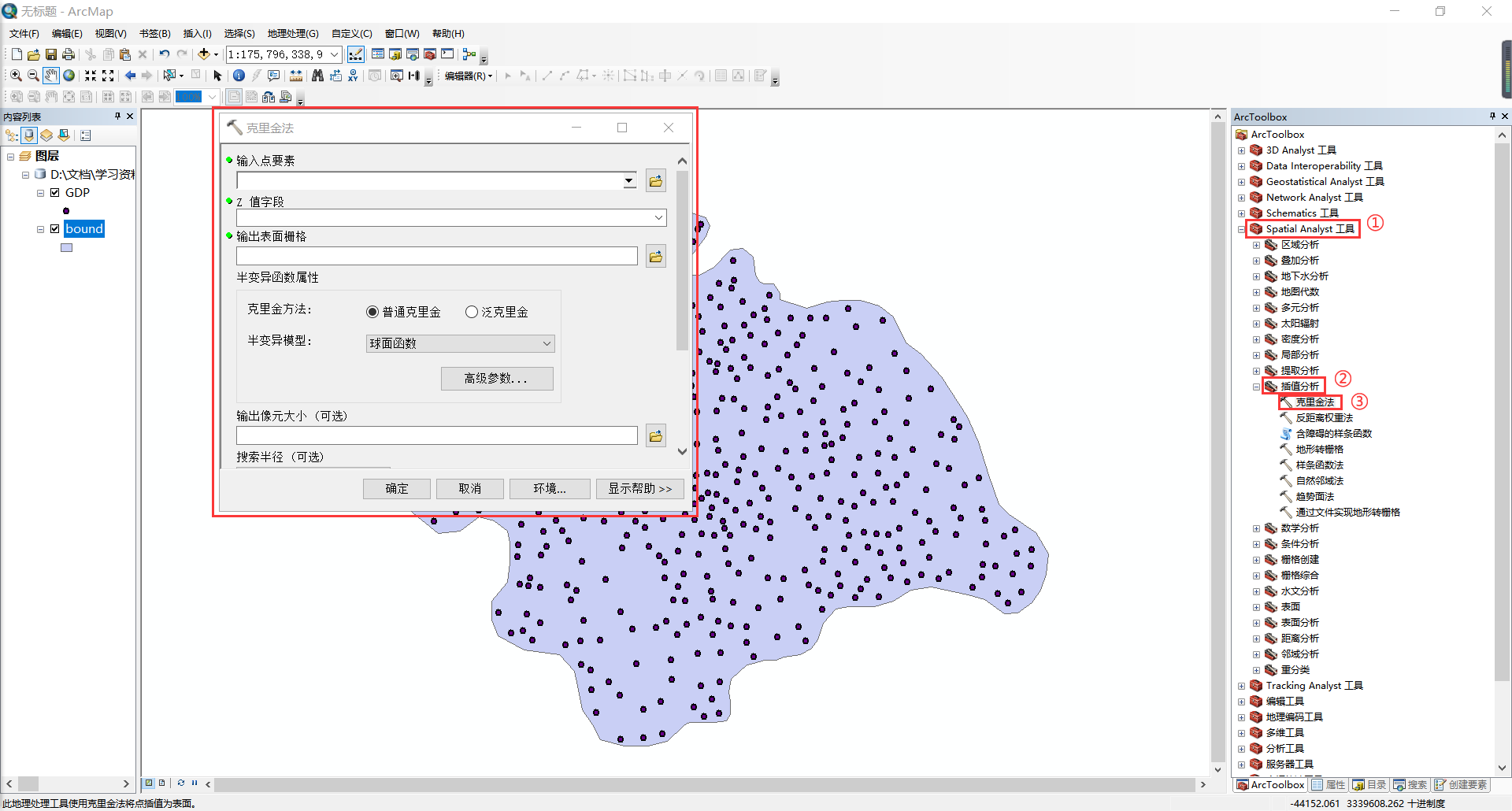Uncheck the GDP layer visibility checkbox
Screen dimensions: 1512x811
pyautogui.click(x=55, y=193)
